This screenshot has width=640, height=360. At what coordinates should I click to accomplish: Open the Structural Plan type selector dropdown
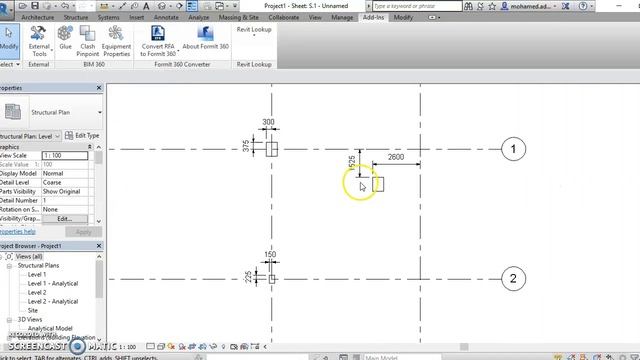pyautogui.click(x=100, y=112)
